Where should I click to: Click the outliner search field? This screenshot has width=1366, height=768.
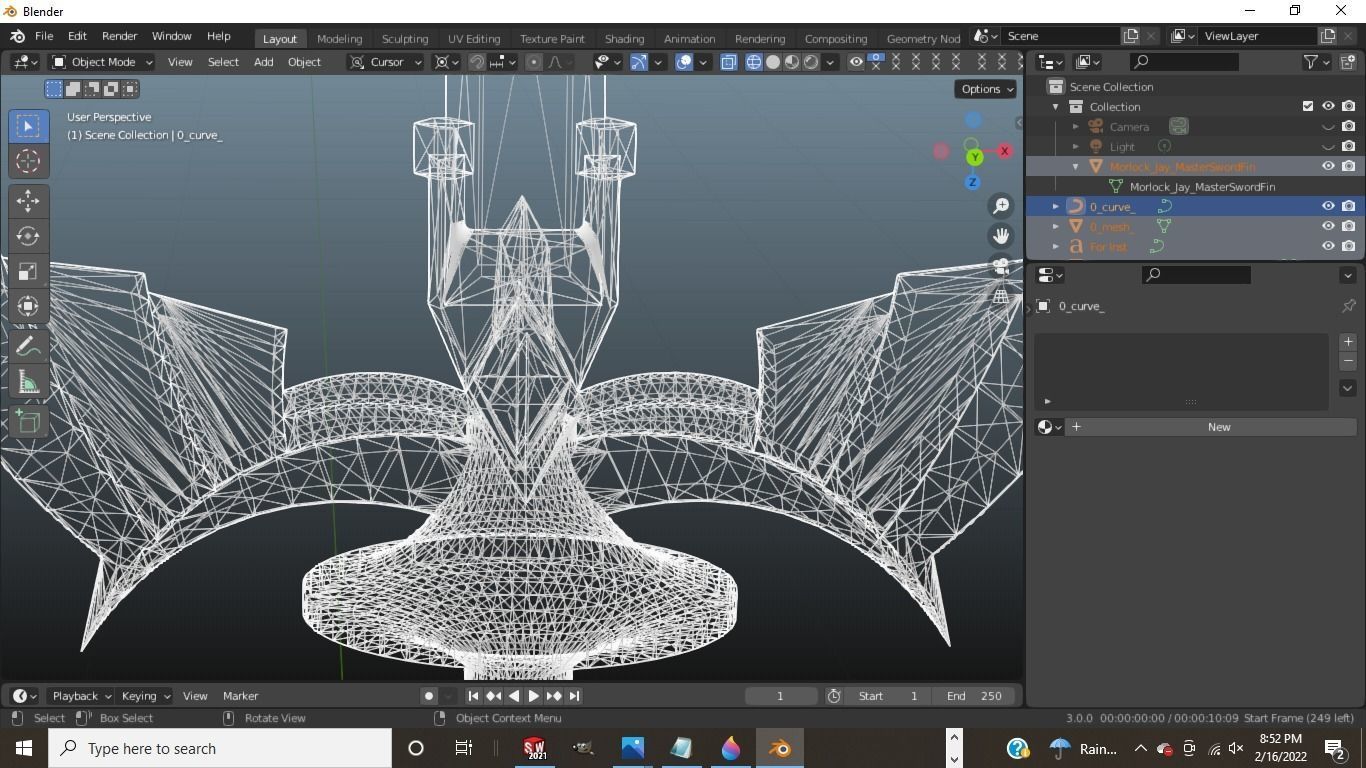coord(1184,62)
